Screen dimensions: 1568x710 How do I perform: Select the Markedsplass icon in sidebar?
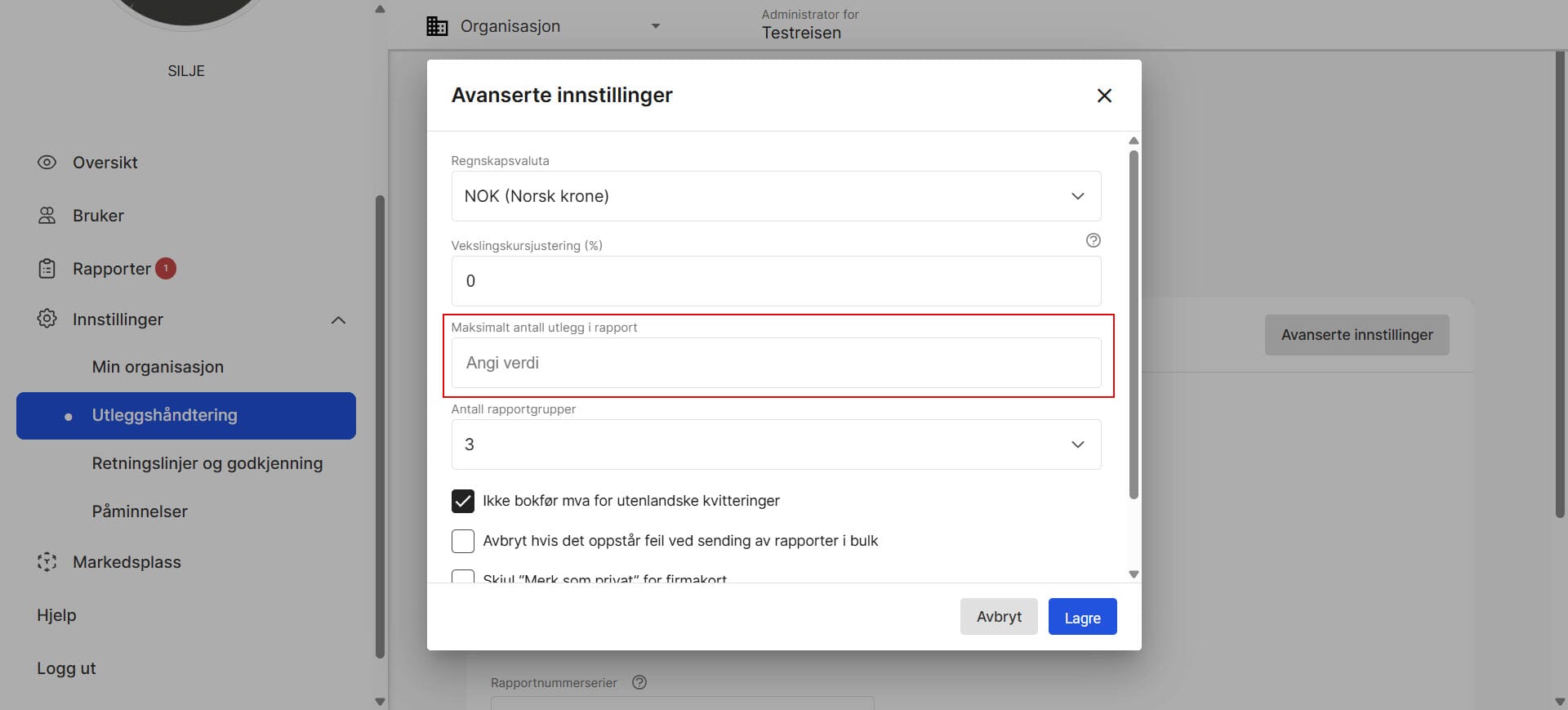pos(47,561)
